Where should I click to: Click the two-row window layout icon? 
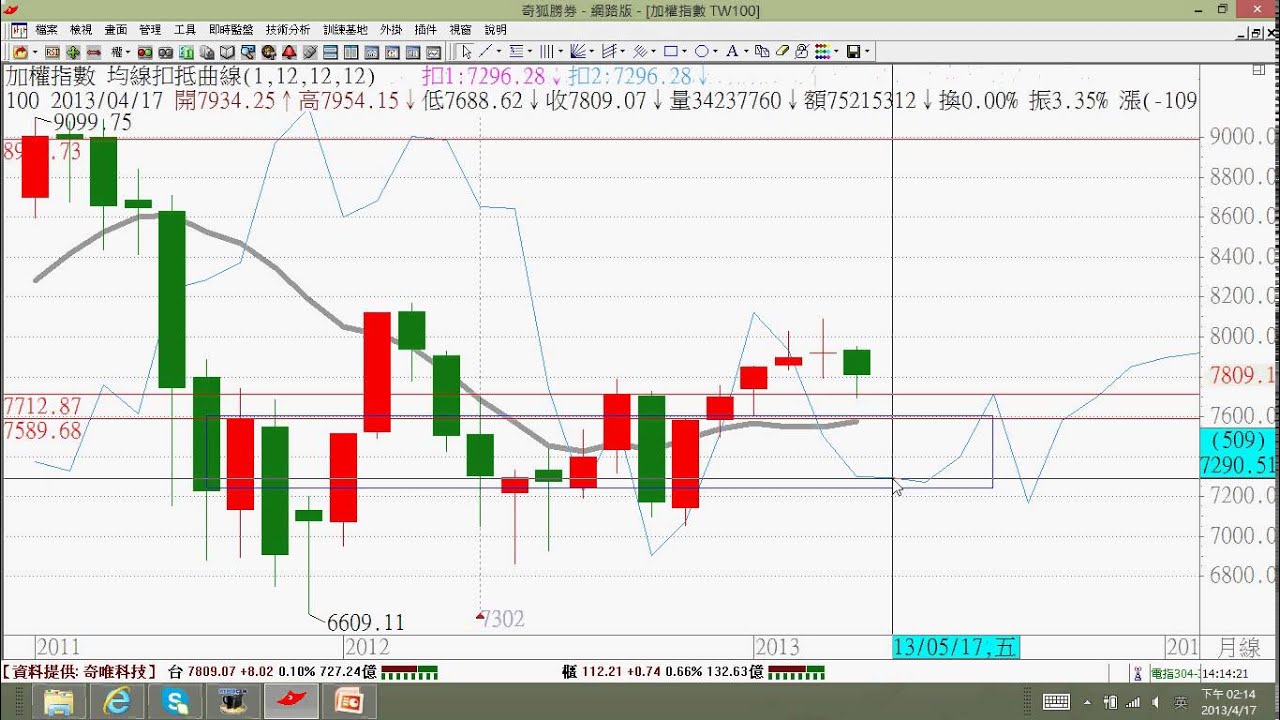tap(331, 52)
